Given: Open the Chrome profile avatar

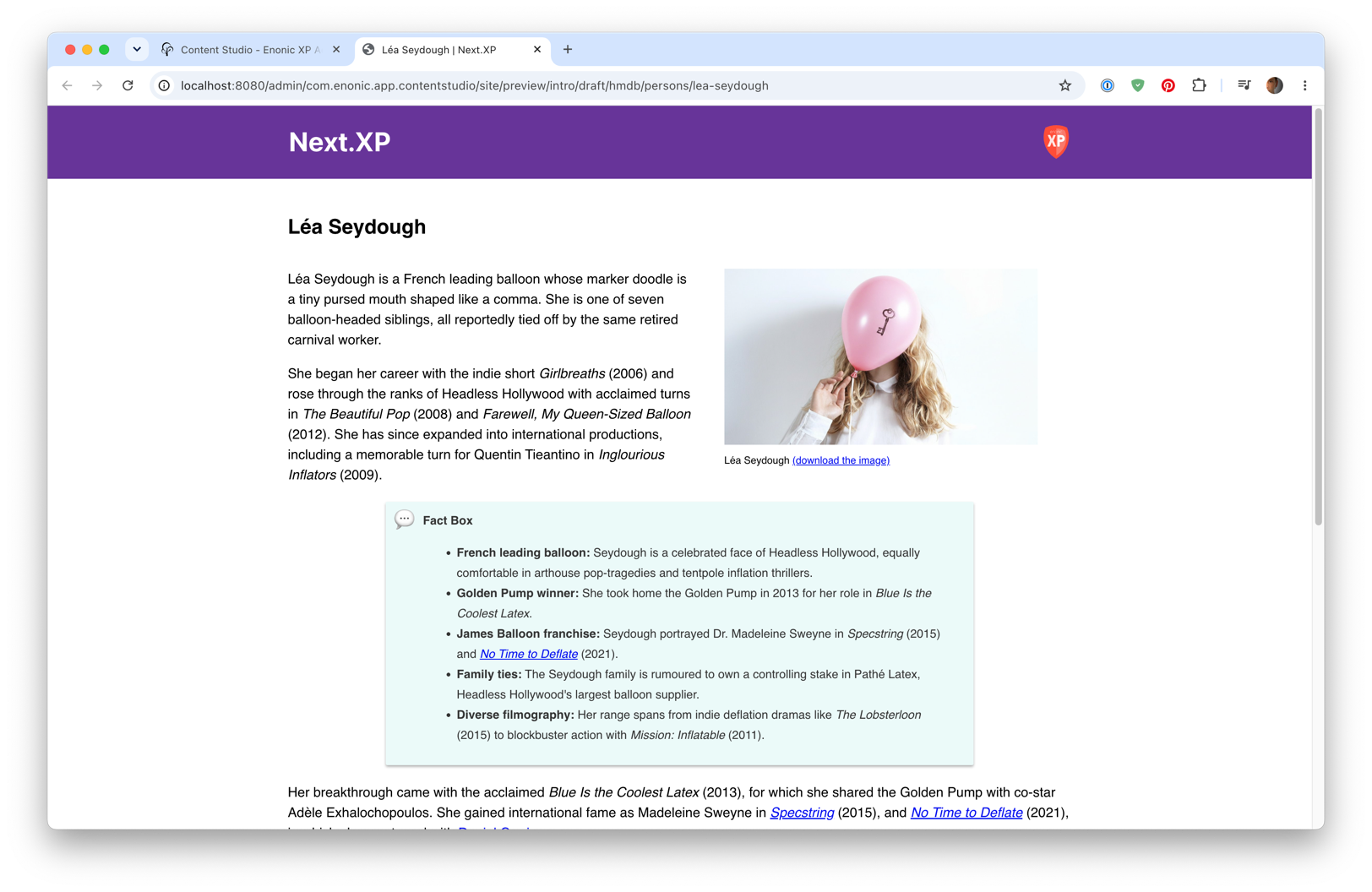Looking at the screenshot, I should tap(1274, 85).
